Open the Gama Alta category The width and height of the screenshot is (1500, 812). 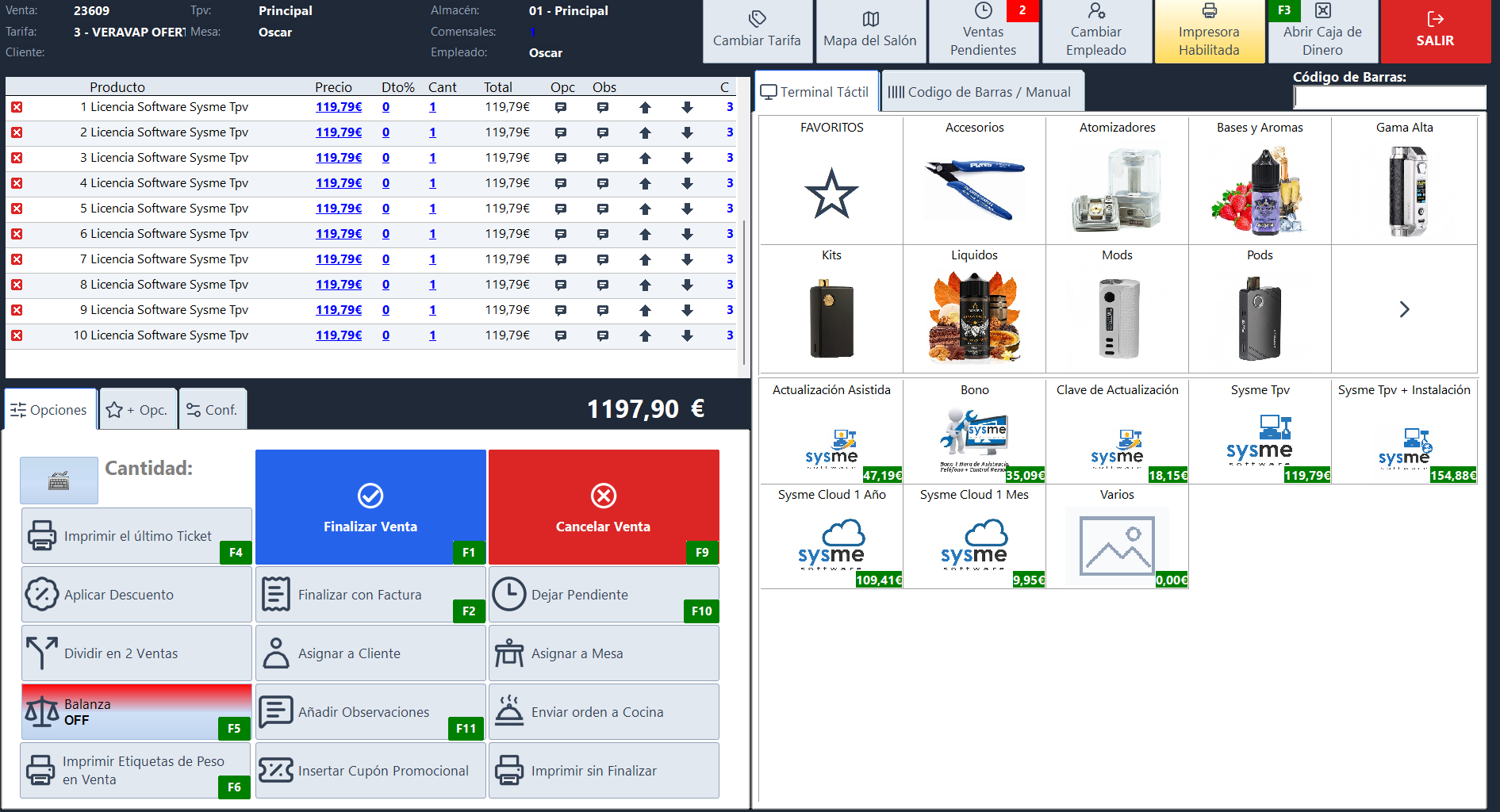[1404, 181]
